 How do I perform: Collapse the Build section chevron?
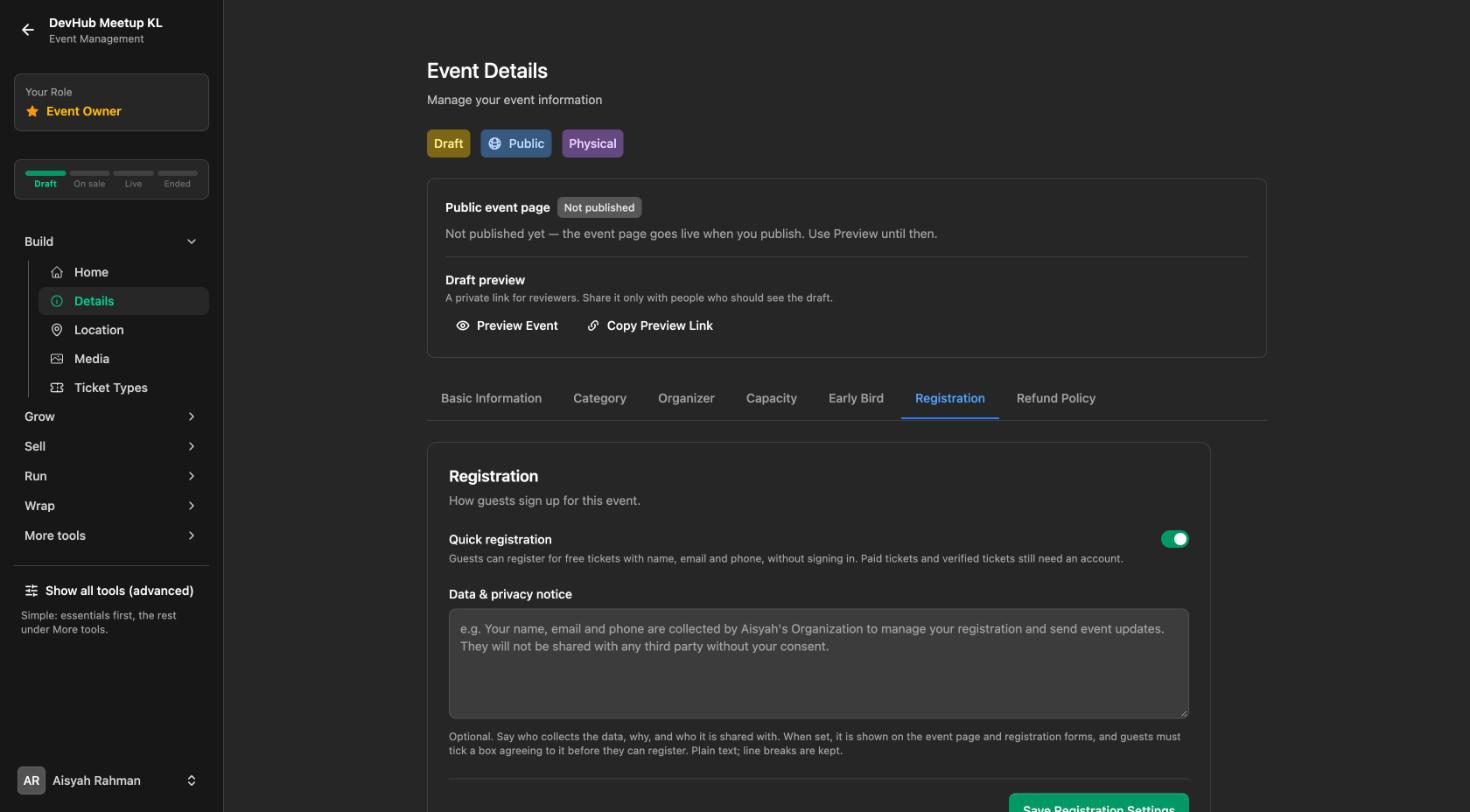191,242
